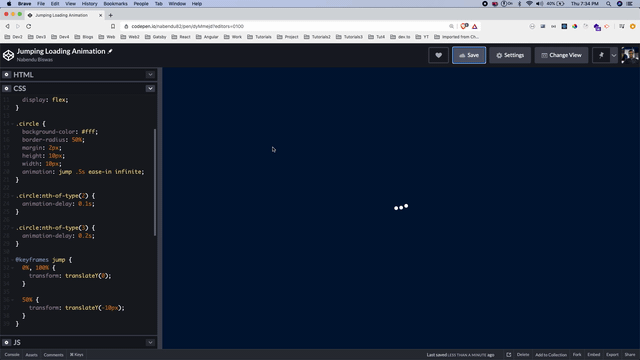
Task: Click the Save button
Action: point(469,55)
